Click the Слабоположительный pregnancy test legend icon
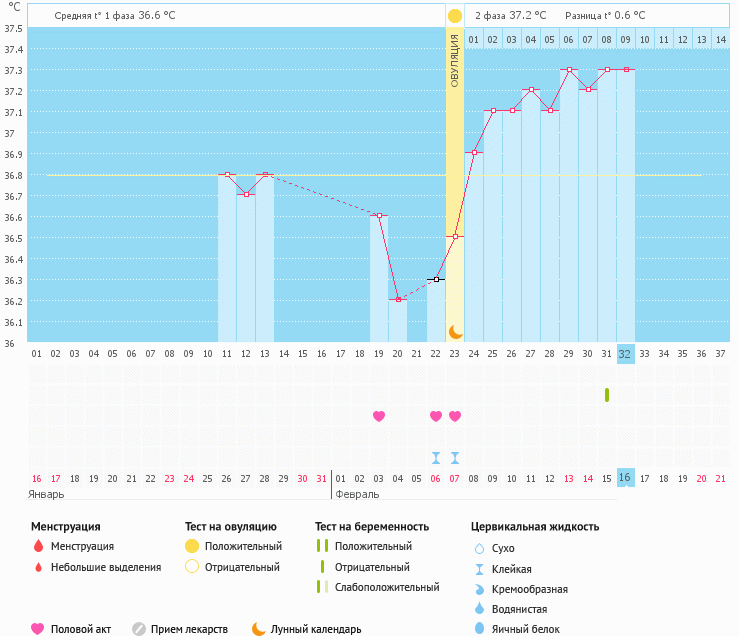 tap(322, 587)
